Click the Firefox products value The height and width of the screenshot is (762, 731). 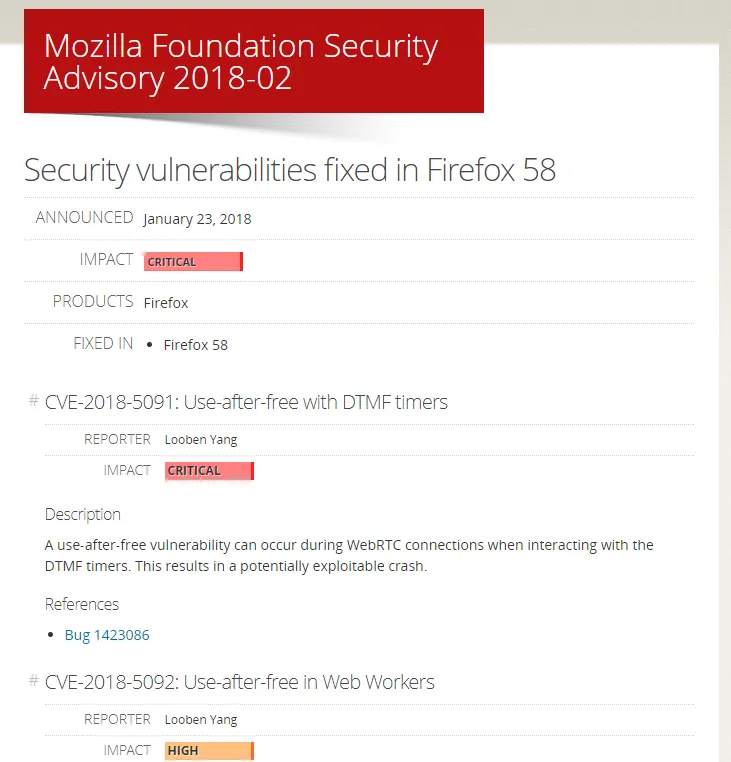[x=166, y=303]
